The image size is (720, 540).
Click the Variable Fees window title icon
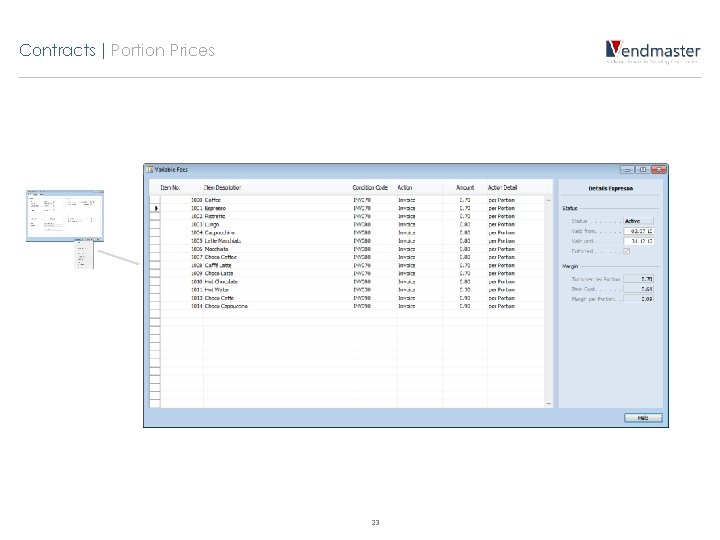point(149,169)
